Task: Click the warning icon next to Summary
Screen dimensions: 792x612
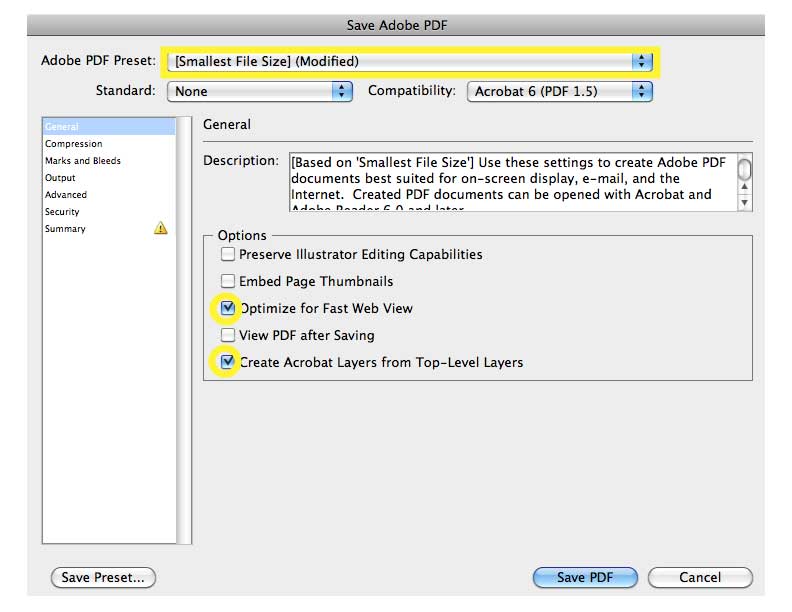Action: tap(161, 228)
